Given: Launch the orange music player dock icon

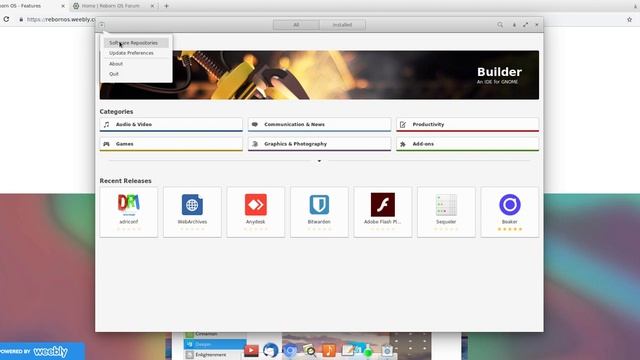Looking at the screenshot, I should pyautogui.click(x=329, y=351).
